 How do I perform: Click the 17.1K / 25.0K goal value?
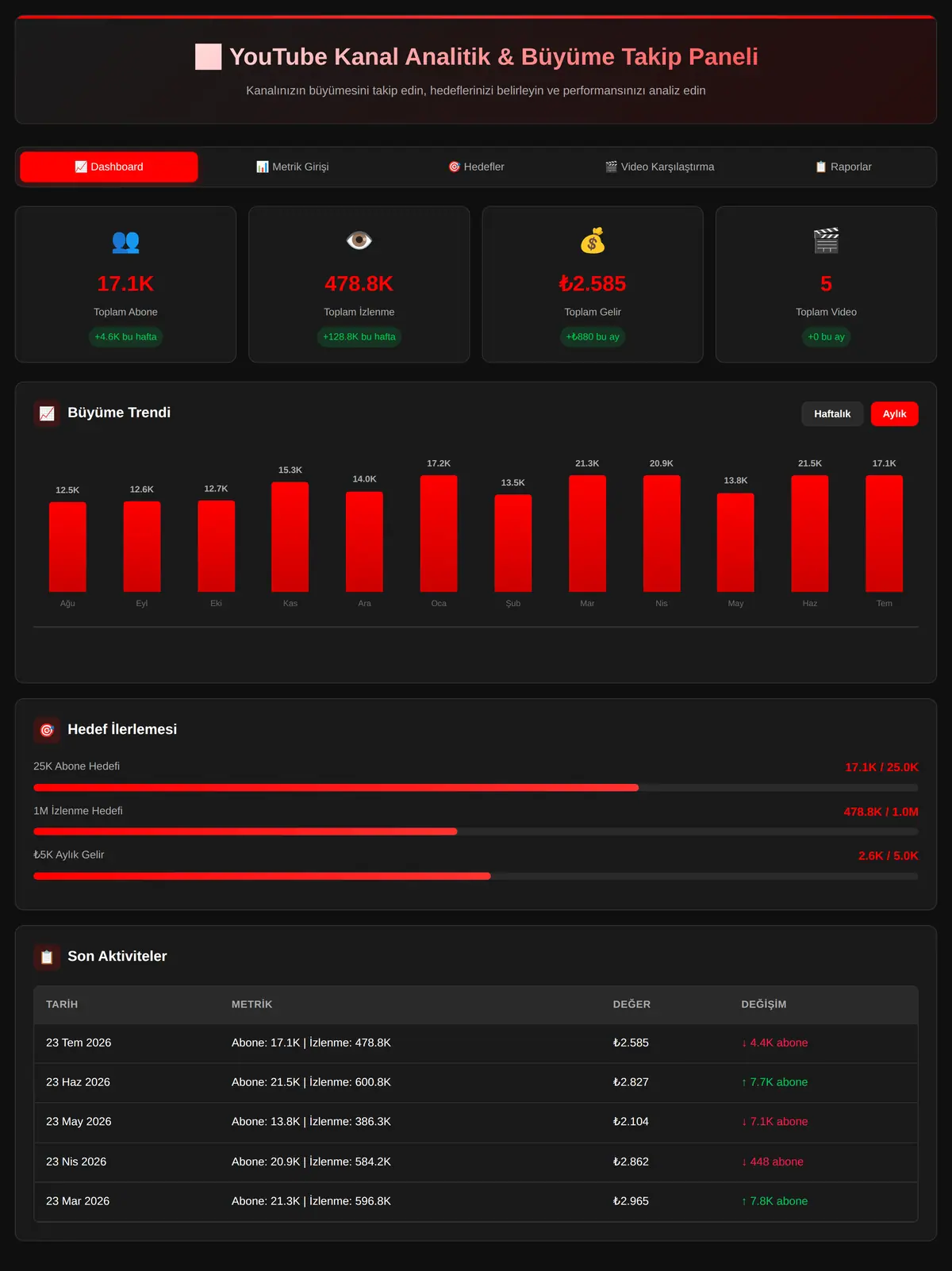(x=881, y=768)
